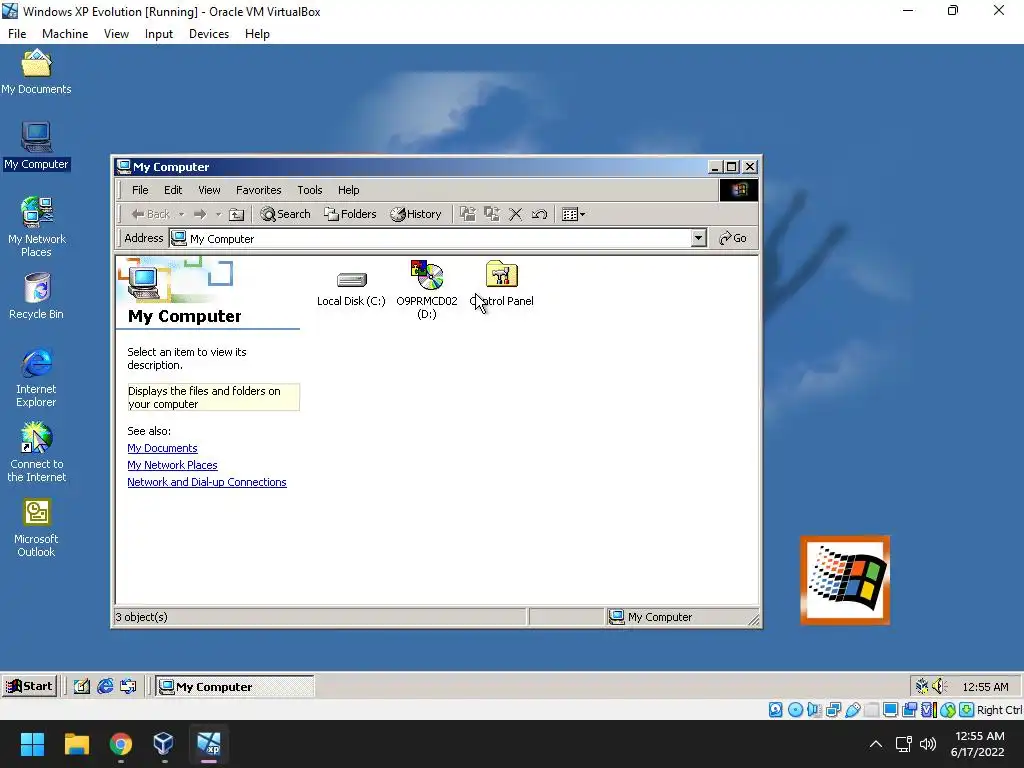The height and width of the screenshot is (768, 1024).
Task: Open the File menu in My Computer
Action: [140, 190]
